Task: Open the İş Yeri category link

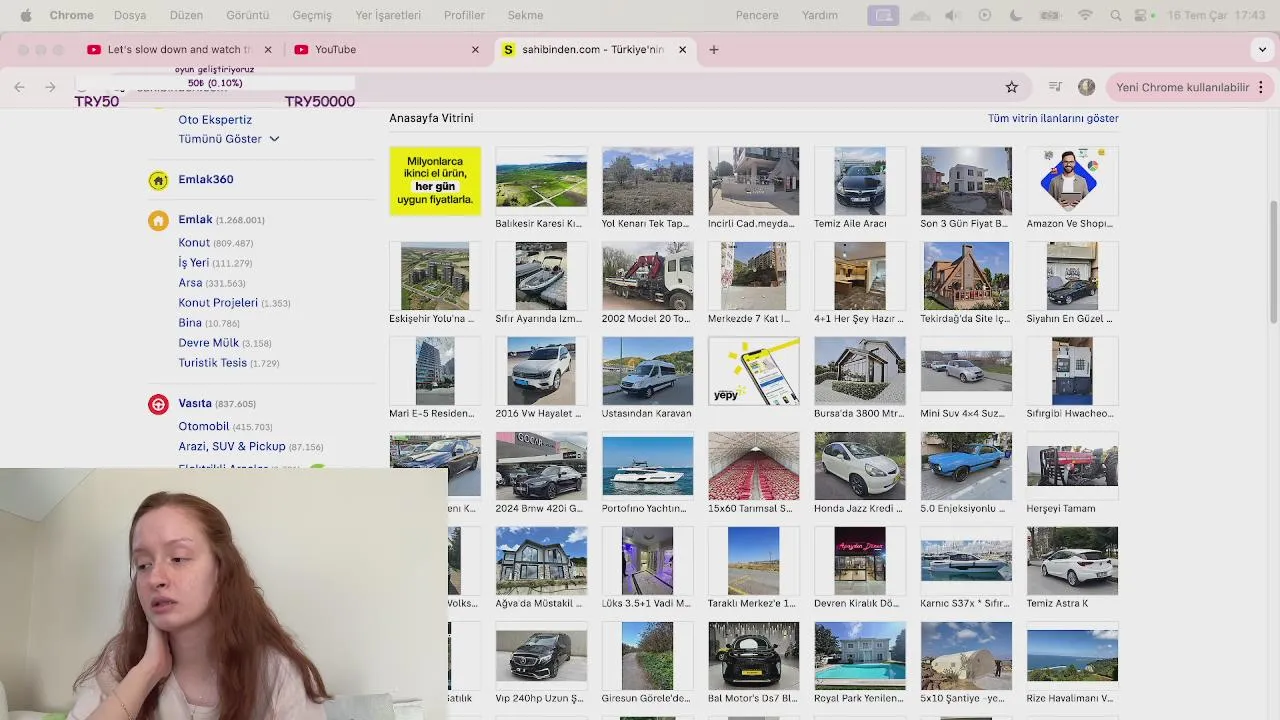Action: tap(193, 263)
